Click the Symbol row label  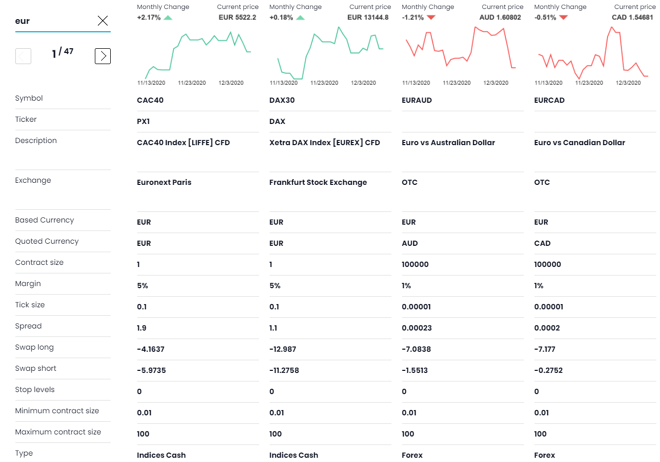pyautogui.click(x=29, y=98)
